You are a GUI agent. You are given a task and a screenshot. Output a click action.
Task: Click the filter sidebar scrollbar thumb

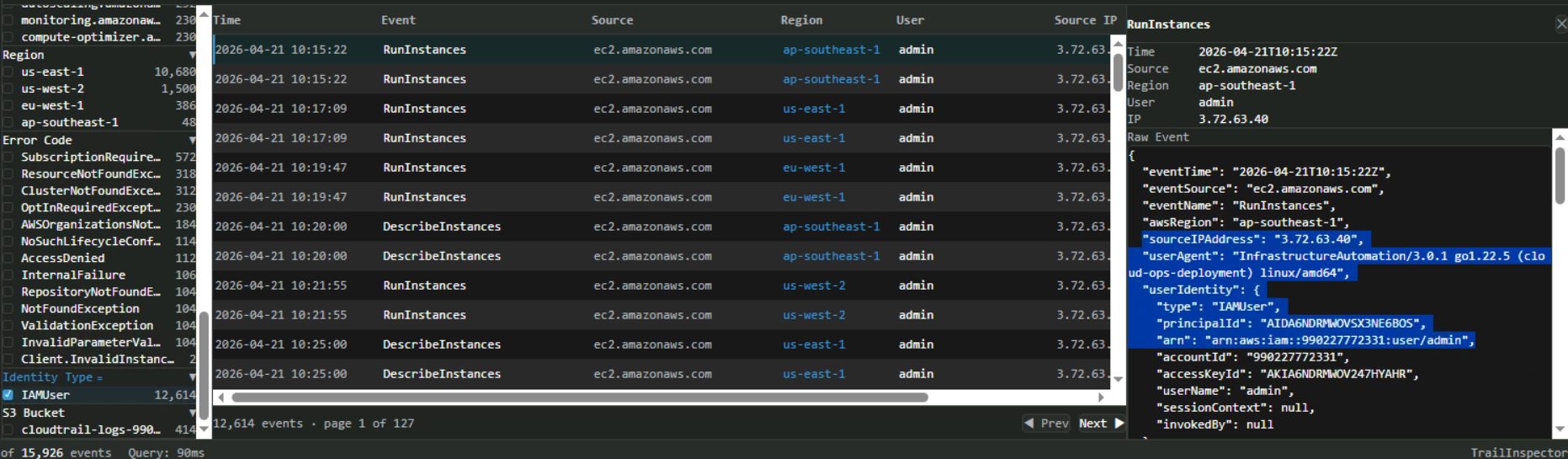pyautogui.click(x=203, y=366)
